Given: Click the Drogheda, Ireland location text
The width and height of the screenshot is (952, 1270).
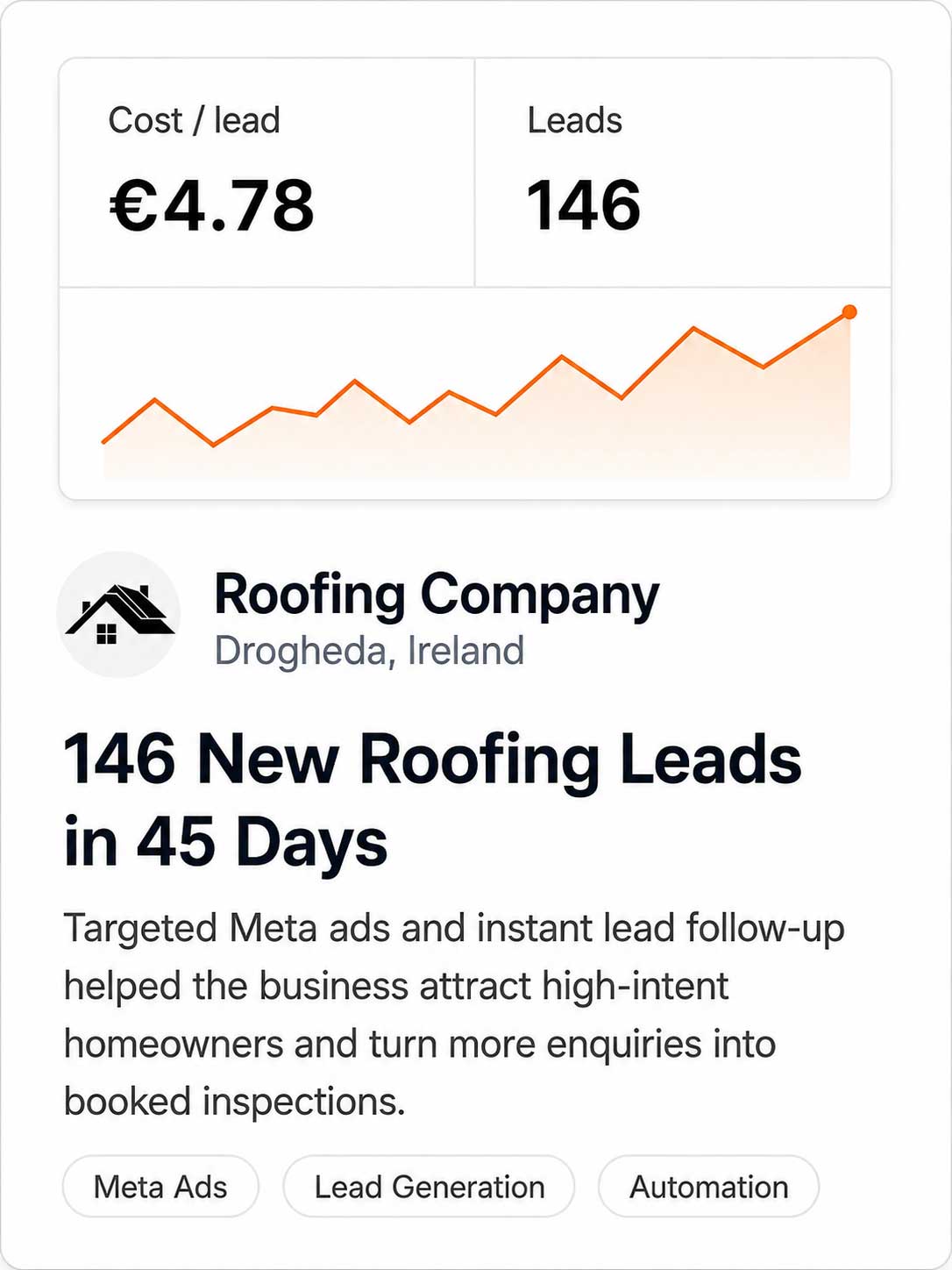Looking at the screenshot, I should click(369, 651).
